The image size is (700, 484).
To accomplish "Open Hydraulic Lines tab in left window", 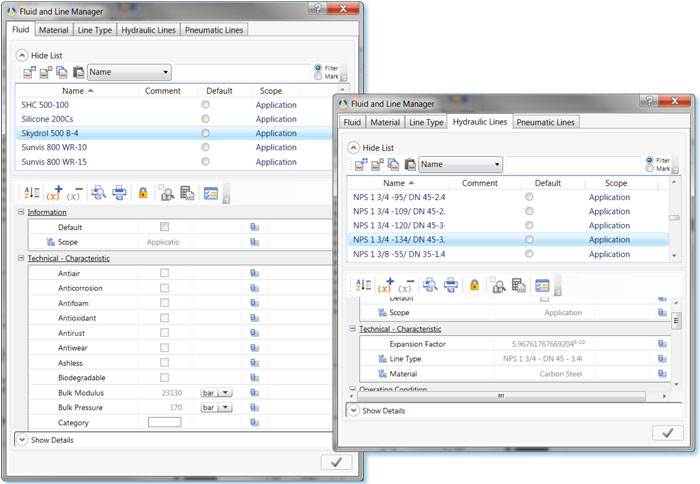I will click(149, 30).
